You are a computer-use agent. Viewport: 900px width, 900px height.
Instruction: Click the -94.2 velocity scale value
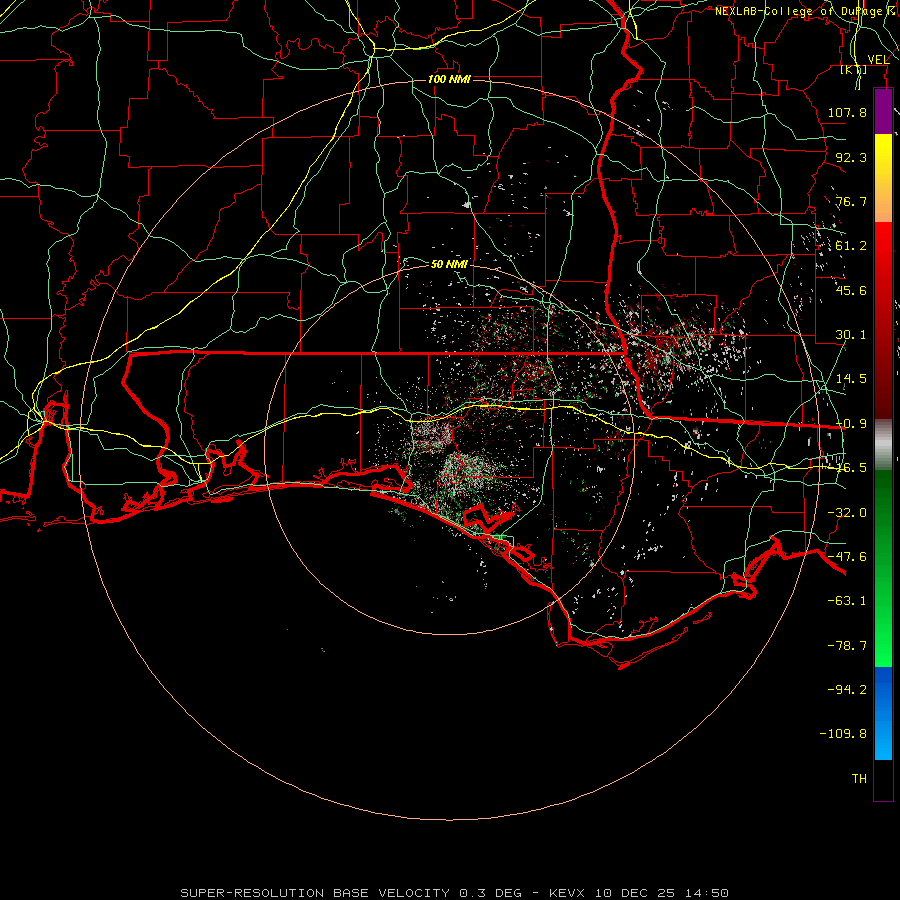847,689
